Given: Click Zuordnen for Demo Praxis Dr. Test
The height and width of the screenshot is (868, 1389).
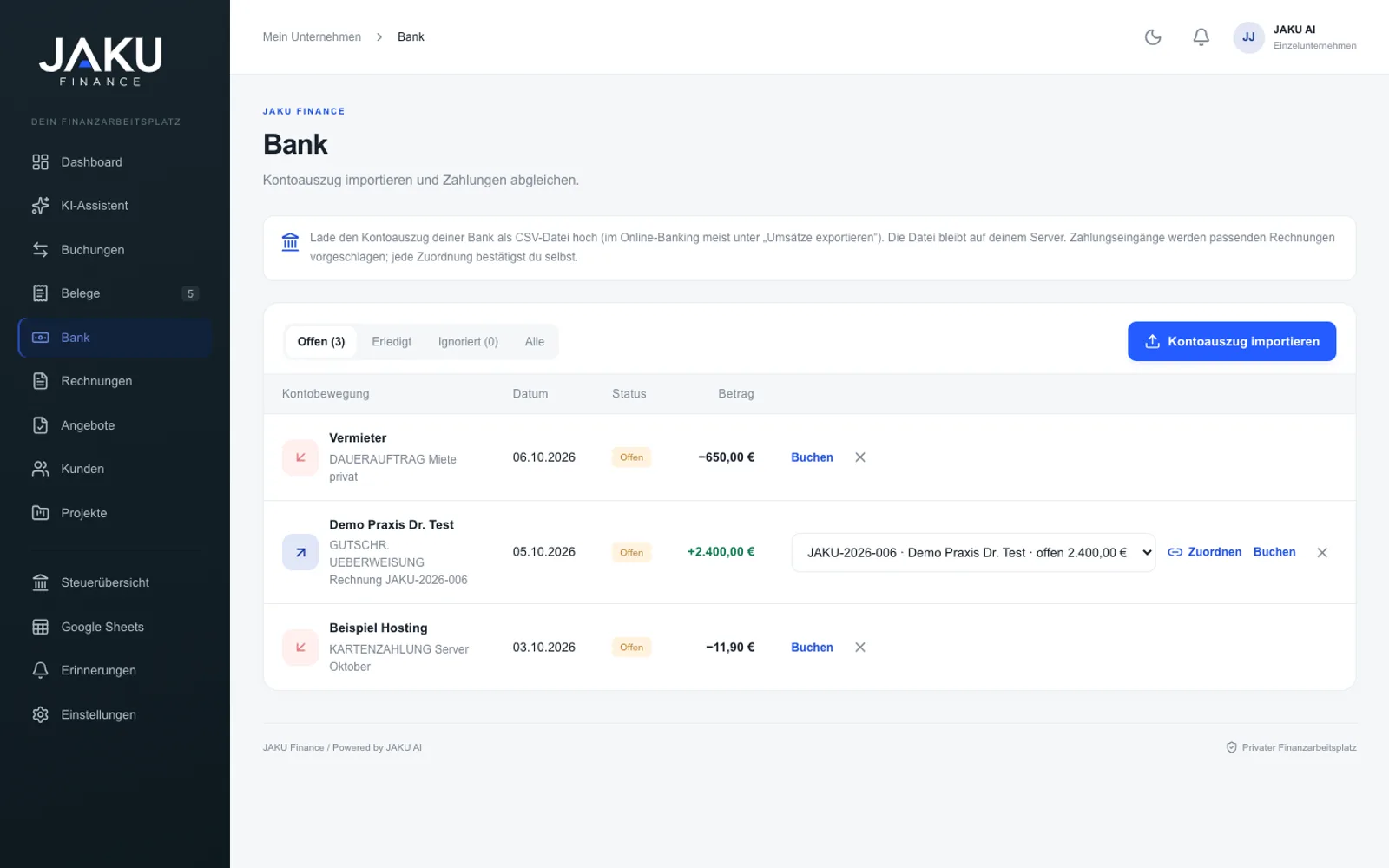Looking at the screenshot, I should point(1205,552).
